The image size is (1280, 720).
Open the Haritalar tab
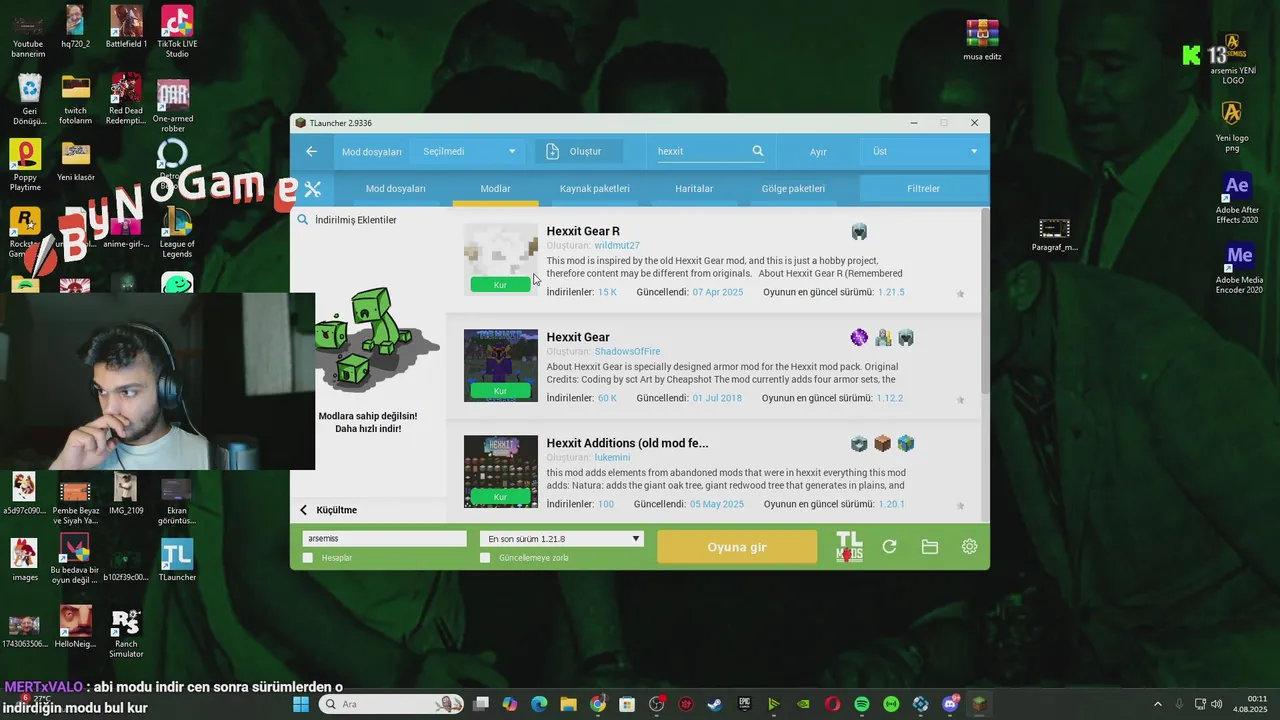pos(694,188)
